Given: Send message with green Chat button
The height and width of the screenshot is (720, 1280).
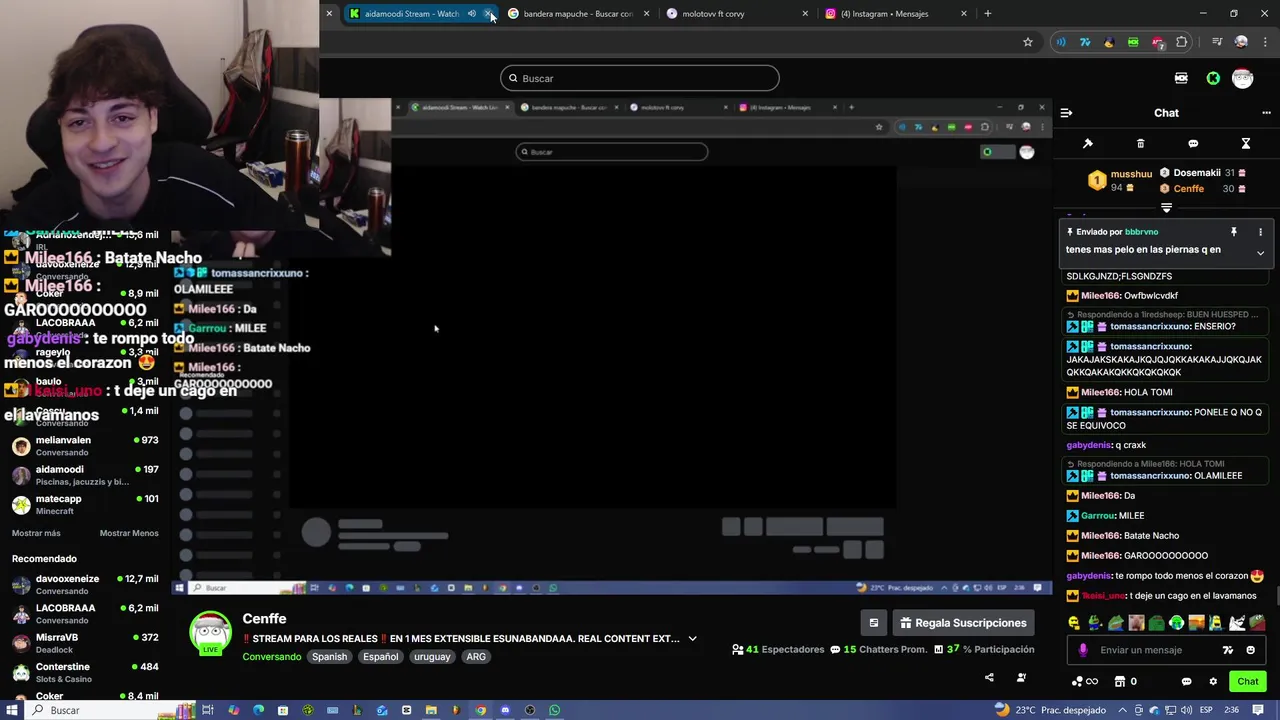Looking at the screenshot, I should point(1247,682).
